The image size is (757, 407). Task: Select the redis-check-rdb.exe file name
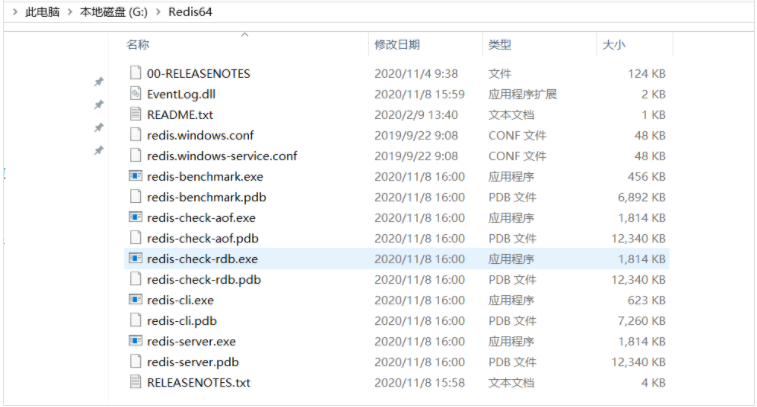(x=202, y=259)
